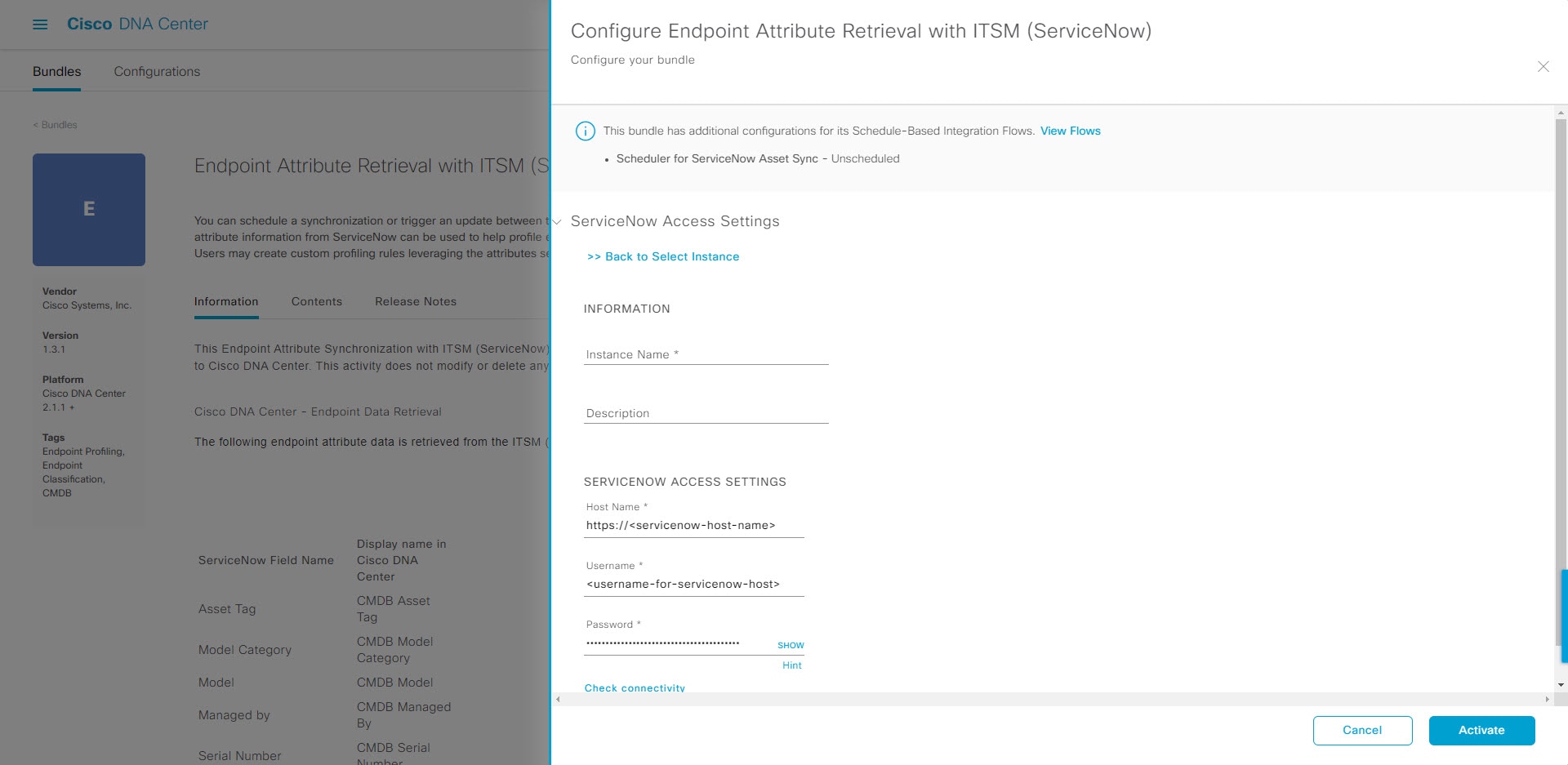This screenshot has width=1568, height=765.
Task: Collapse the ServiceNow Access Settings section
Action: click(557, 222)
